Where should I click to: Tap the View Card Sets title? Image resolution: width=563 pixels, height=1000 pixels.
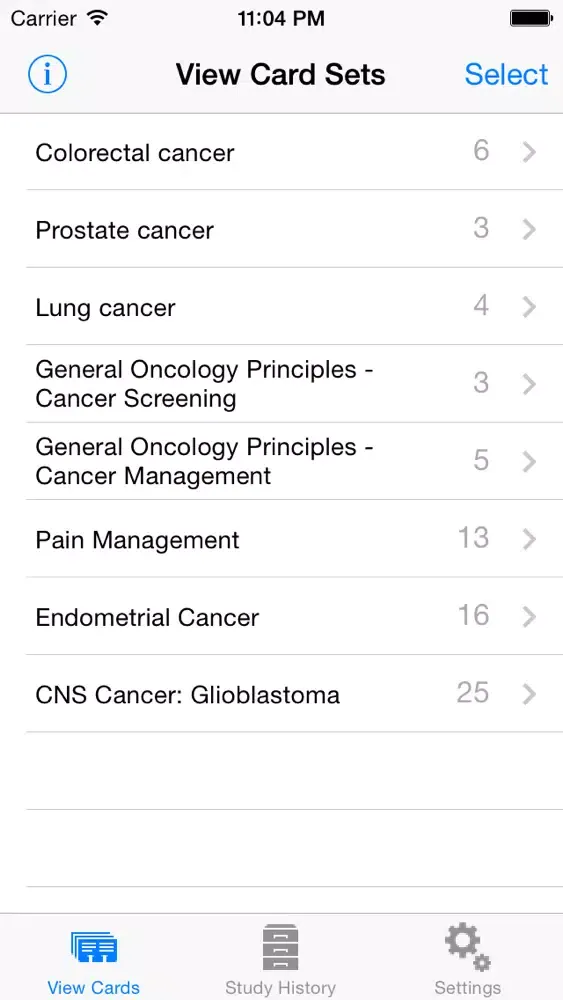click(x=281, y=75)
